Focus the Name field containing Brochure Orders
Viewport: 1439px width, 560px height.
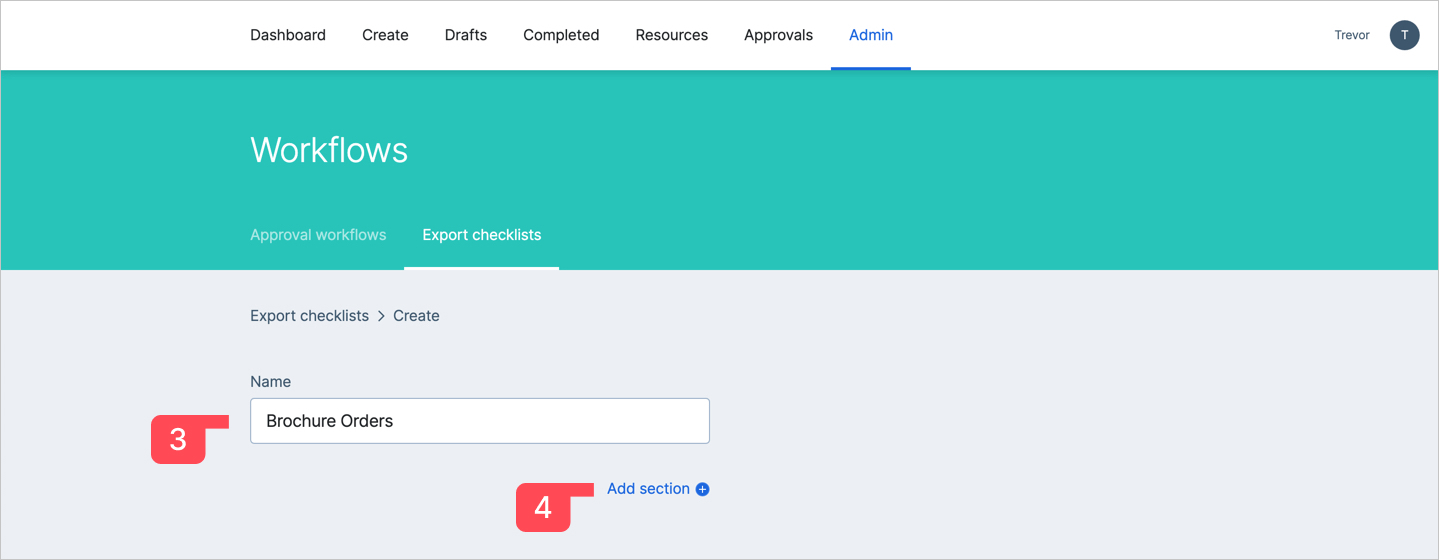[480, 421]
